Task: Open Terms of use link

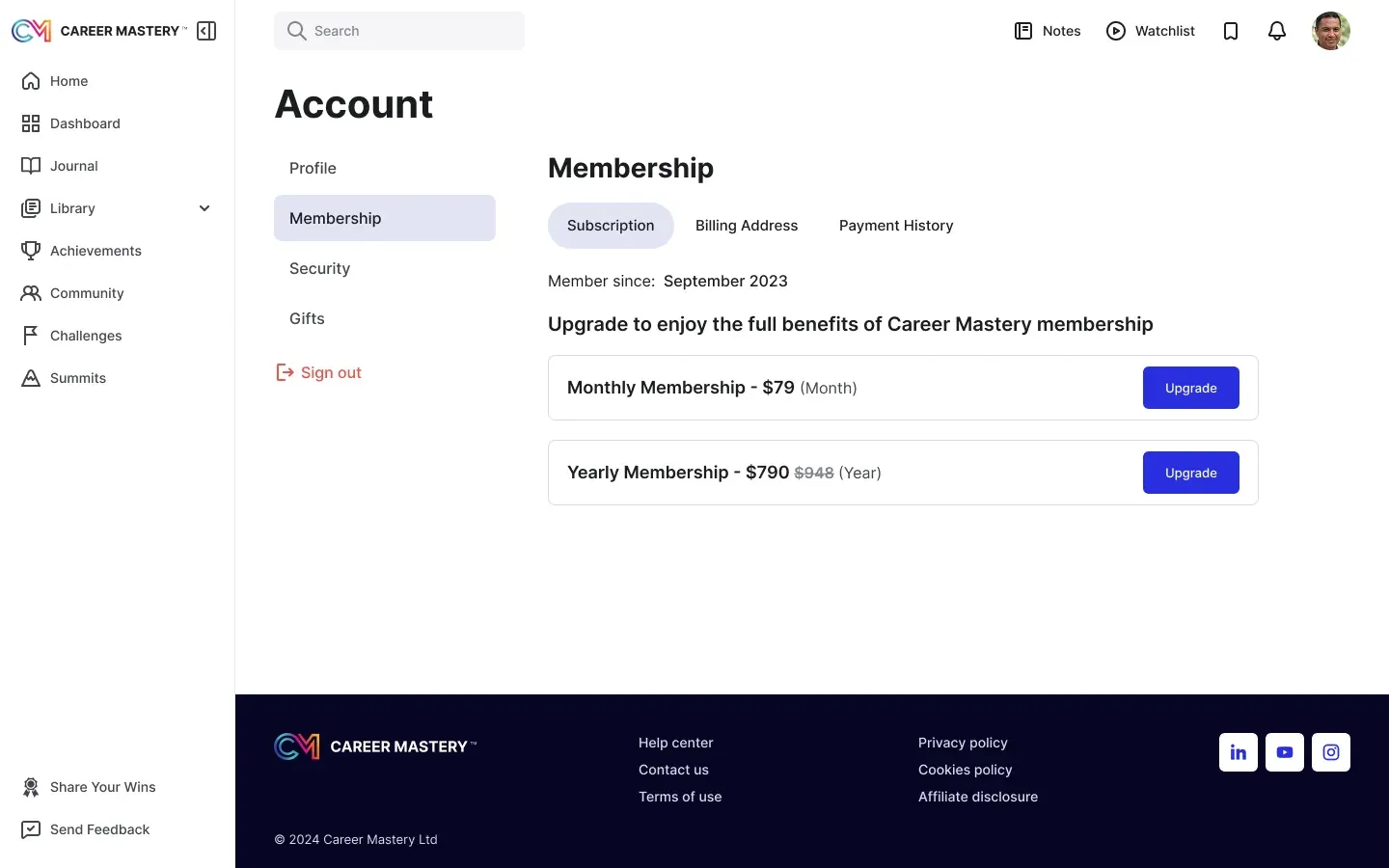Action: point(680,797)
